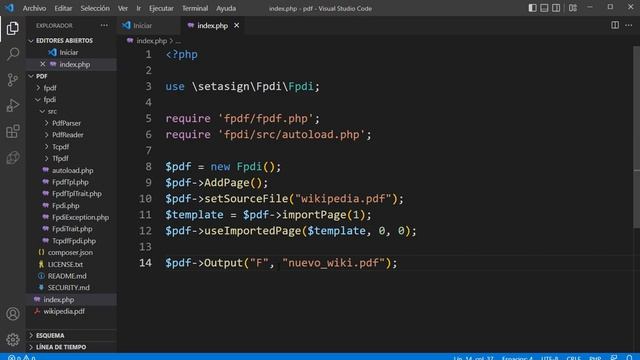Open the sixth activity bar icon below Extensions
Viewport: 640px width, 360px height.
click(x=13, y=157)
